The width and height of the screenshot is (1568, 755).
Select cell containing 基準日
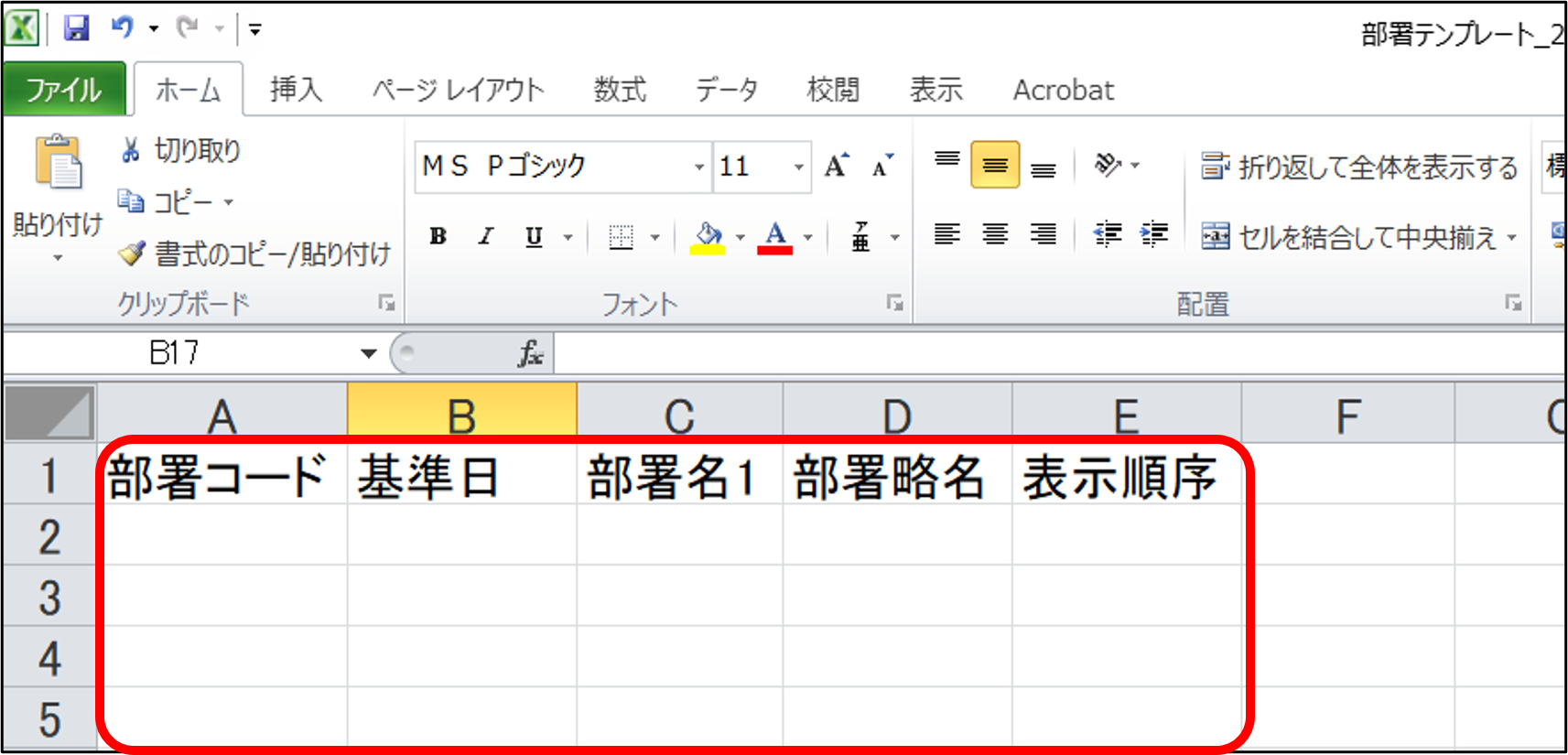[x=462, y=476]
